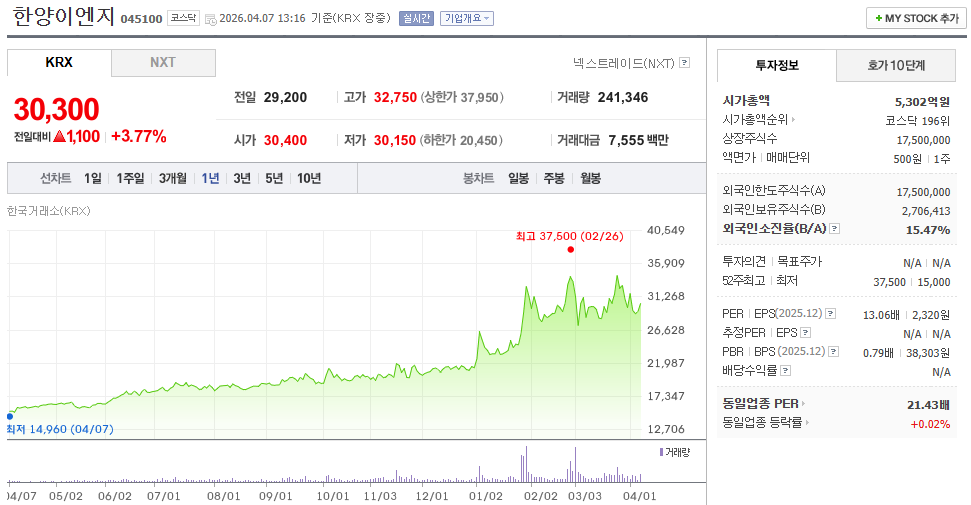Viewport: 971px width, 505px height.
Task: Click the PBR value 0.79배
Action: [878, 353]
